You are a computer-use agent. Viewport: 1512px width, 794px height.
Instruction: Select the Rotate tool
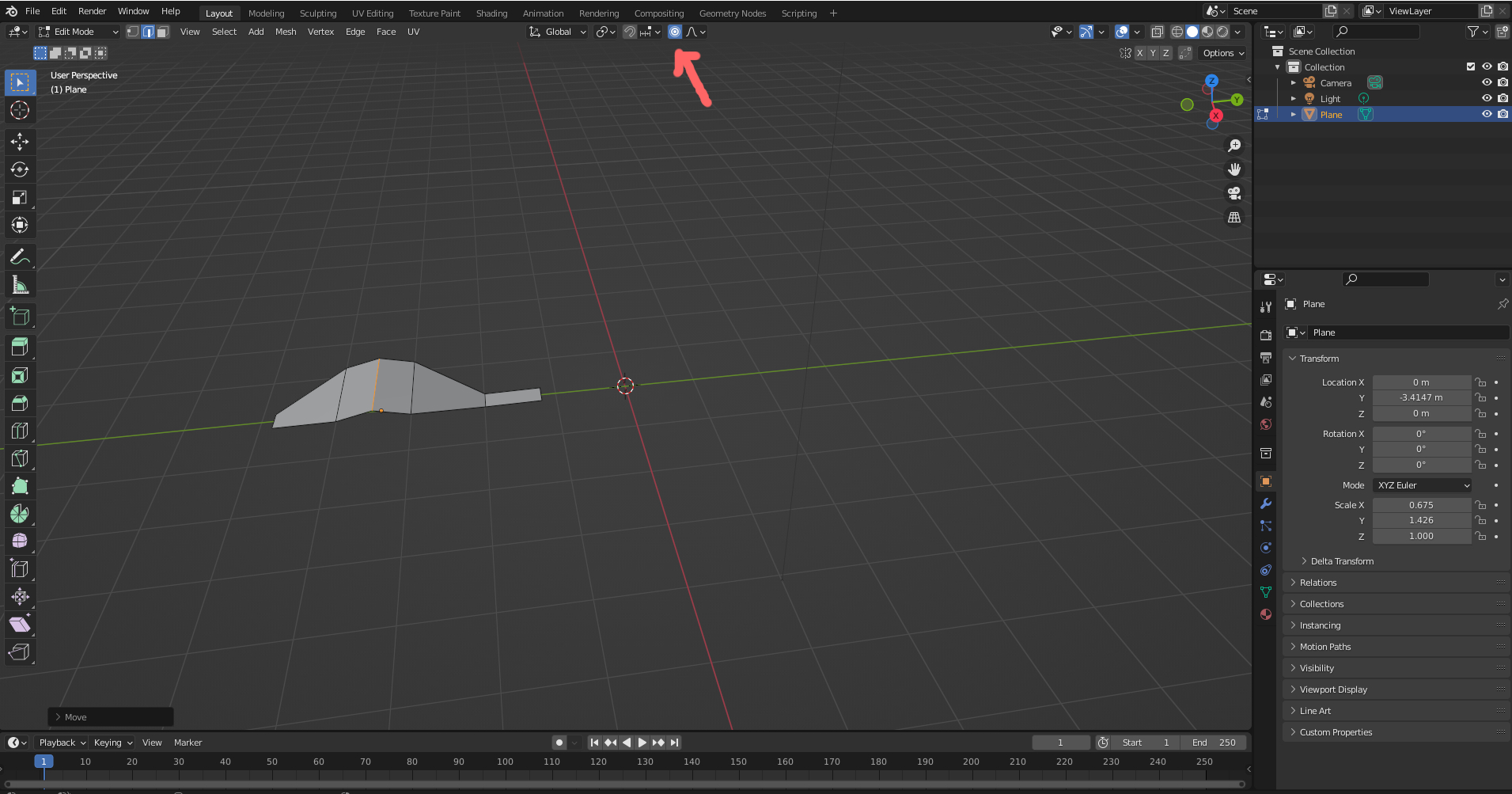(x=20, y=169)
